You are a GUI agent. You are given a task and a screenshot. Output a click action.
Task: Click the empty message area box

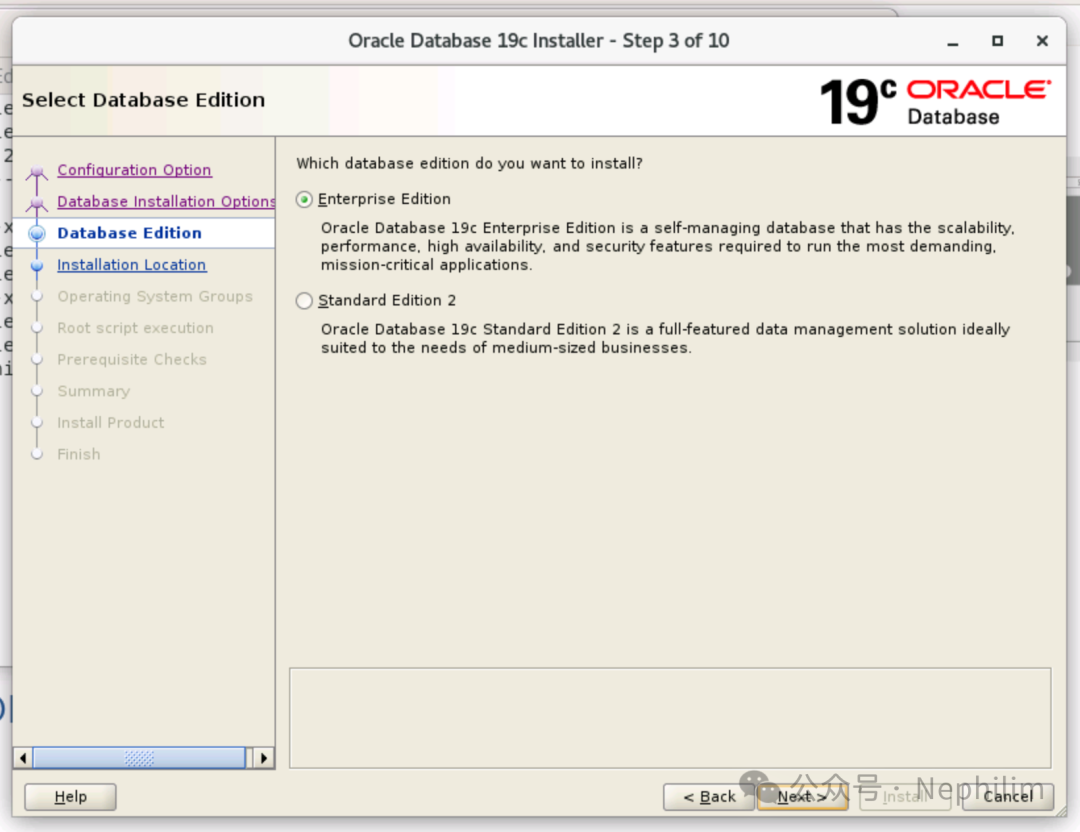(x=670, y=718)
